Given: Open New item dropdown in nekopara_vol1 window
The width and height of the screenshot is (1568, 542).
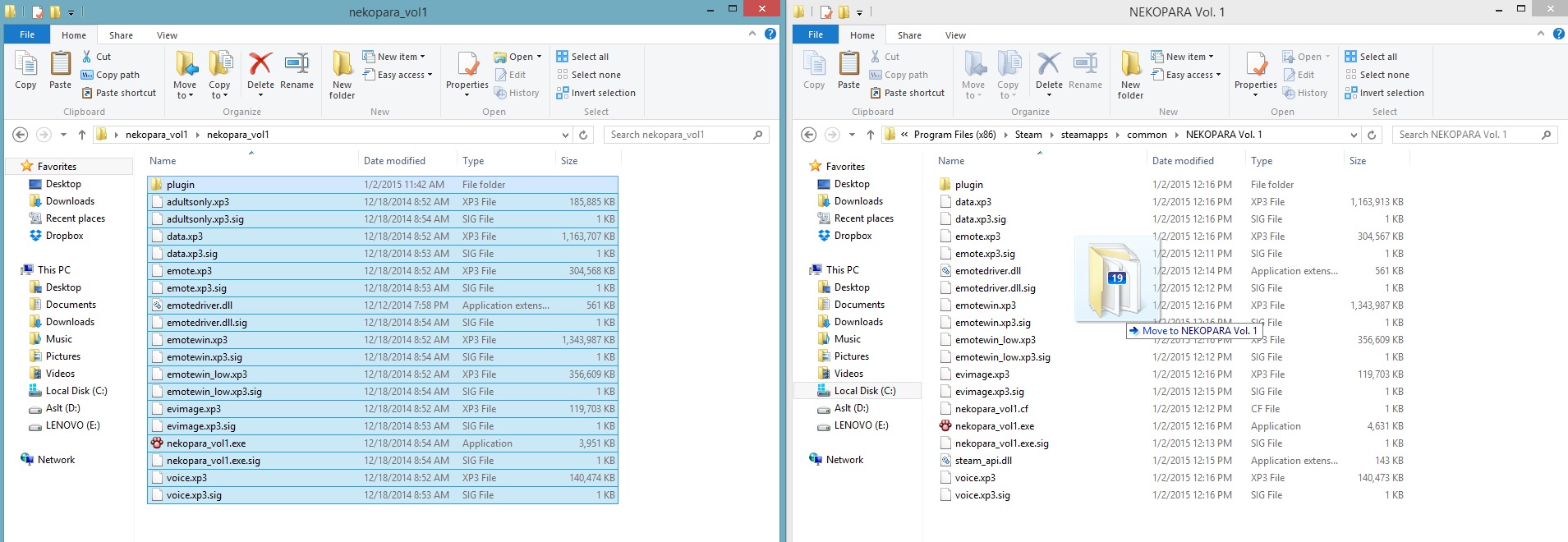Looking at the screenshot, I should 393,57.
